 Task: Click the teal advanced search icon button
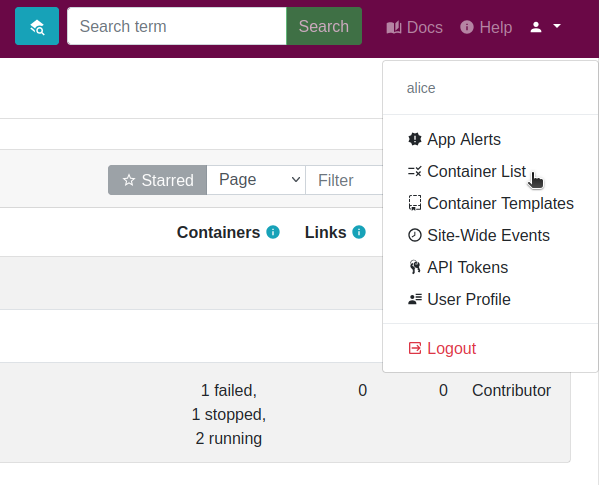pyautogui.click(x=37, y=26)
